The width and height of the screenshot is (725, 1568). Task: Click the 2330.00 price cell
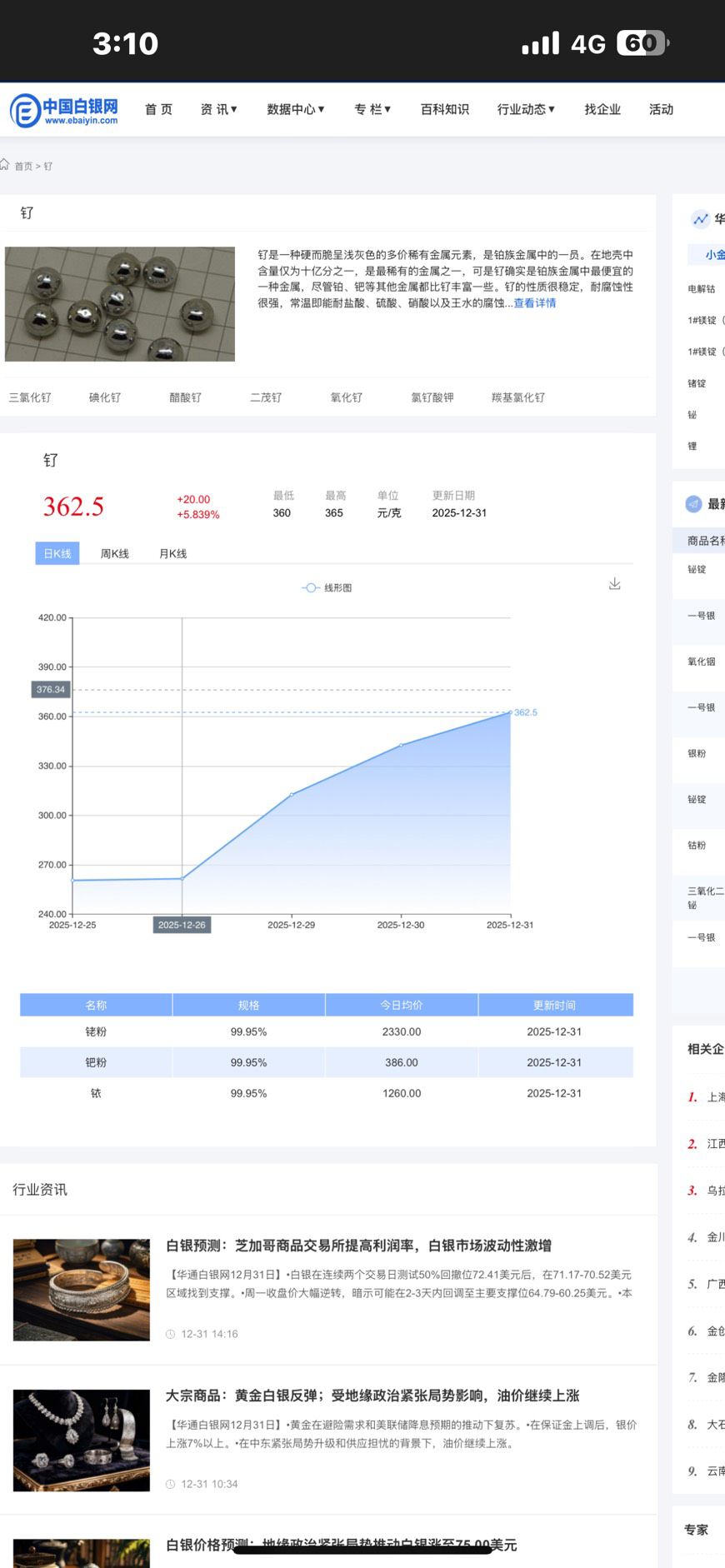coord(402,1031)
